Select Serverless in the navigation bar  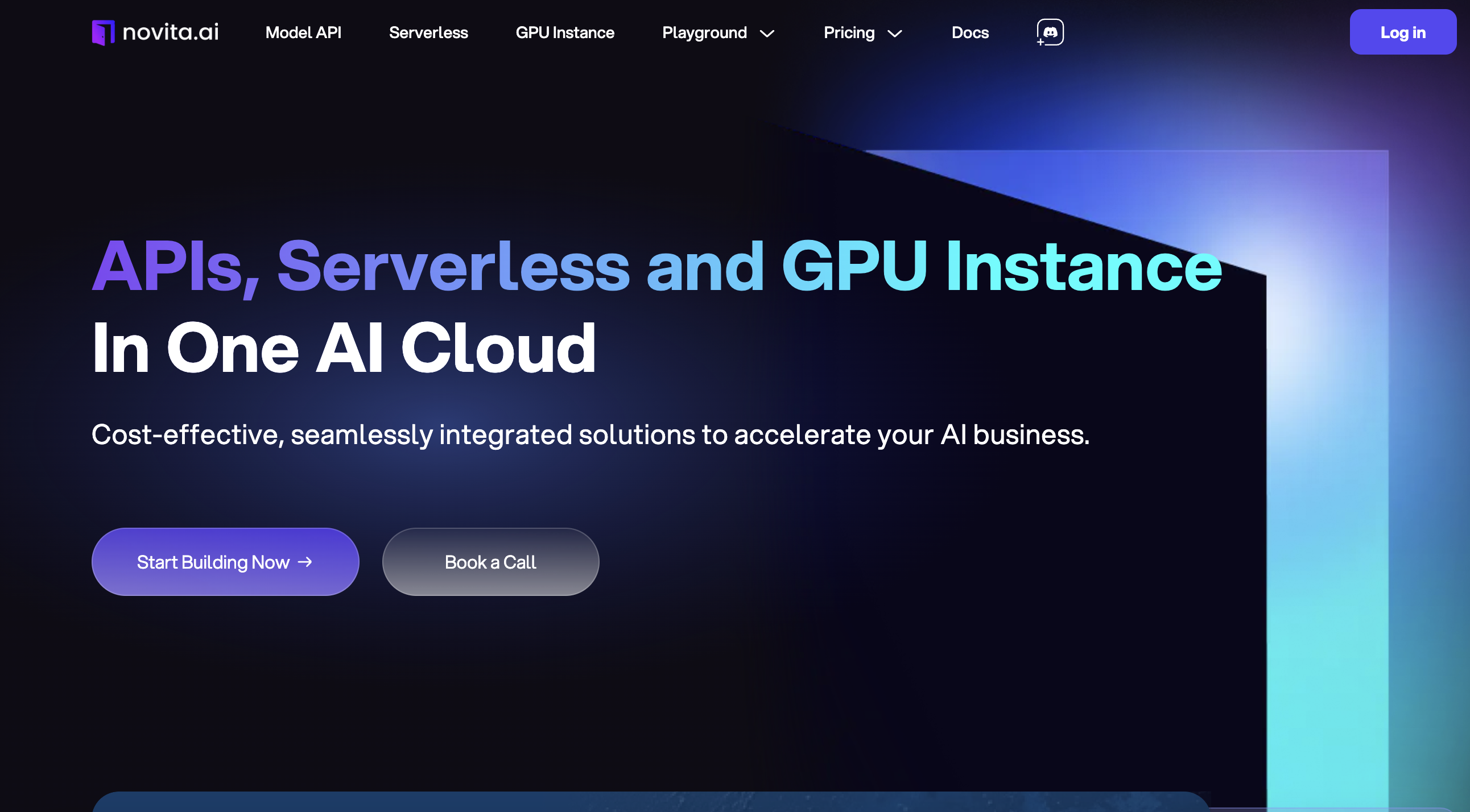428,32
